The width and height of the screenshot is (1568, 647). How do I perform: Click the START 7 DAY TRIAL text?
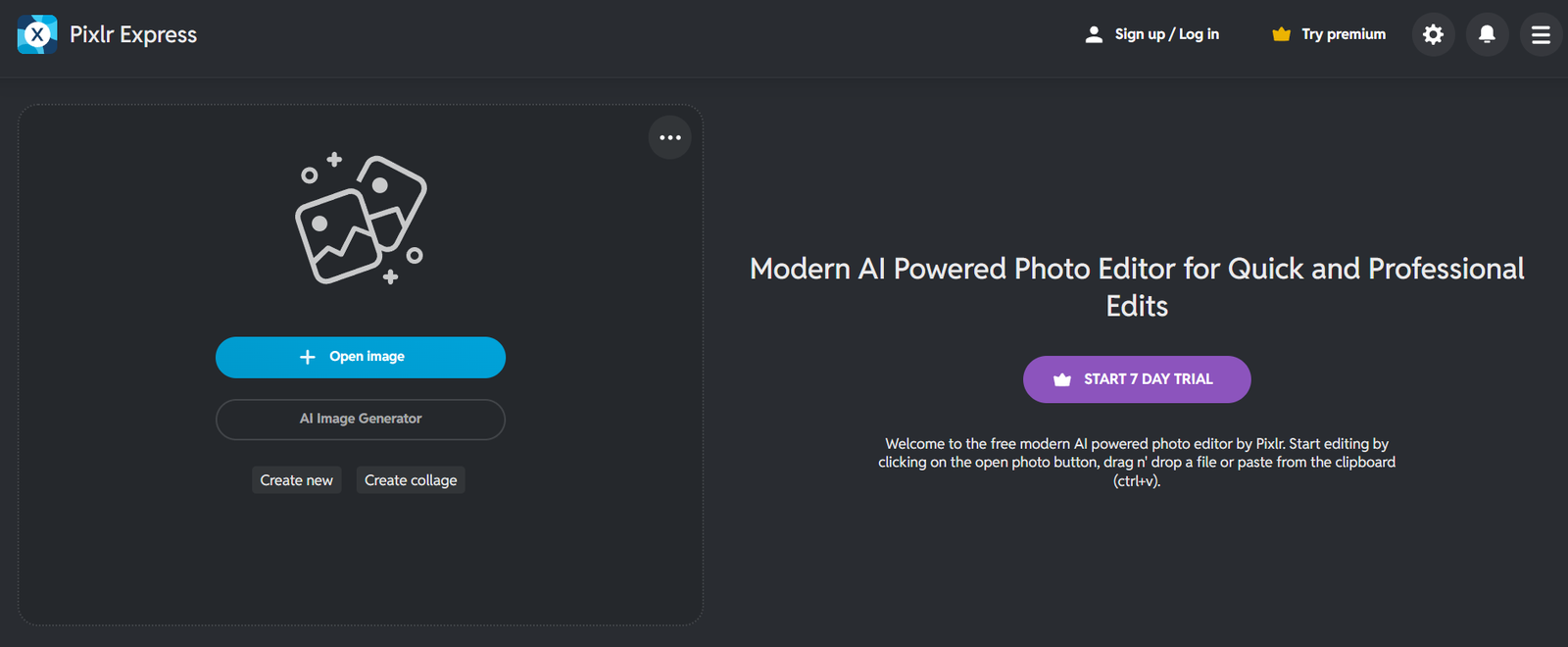point(1148,379)
